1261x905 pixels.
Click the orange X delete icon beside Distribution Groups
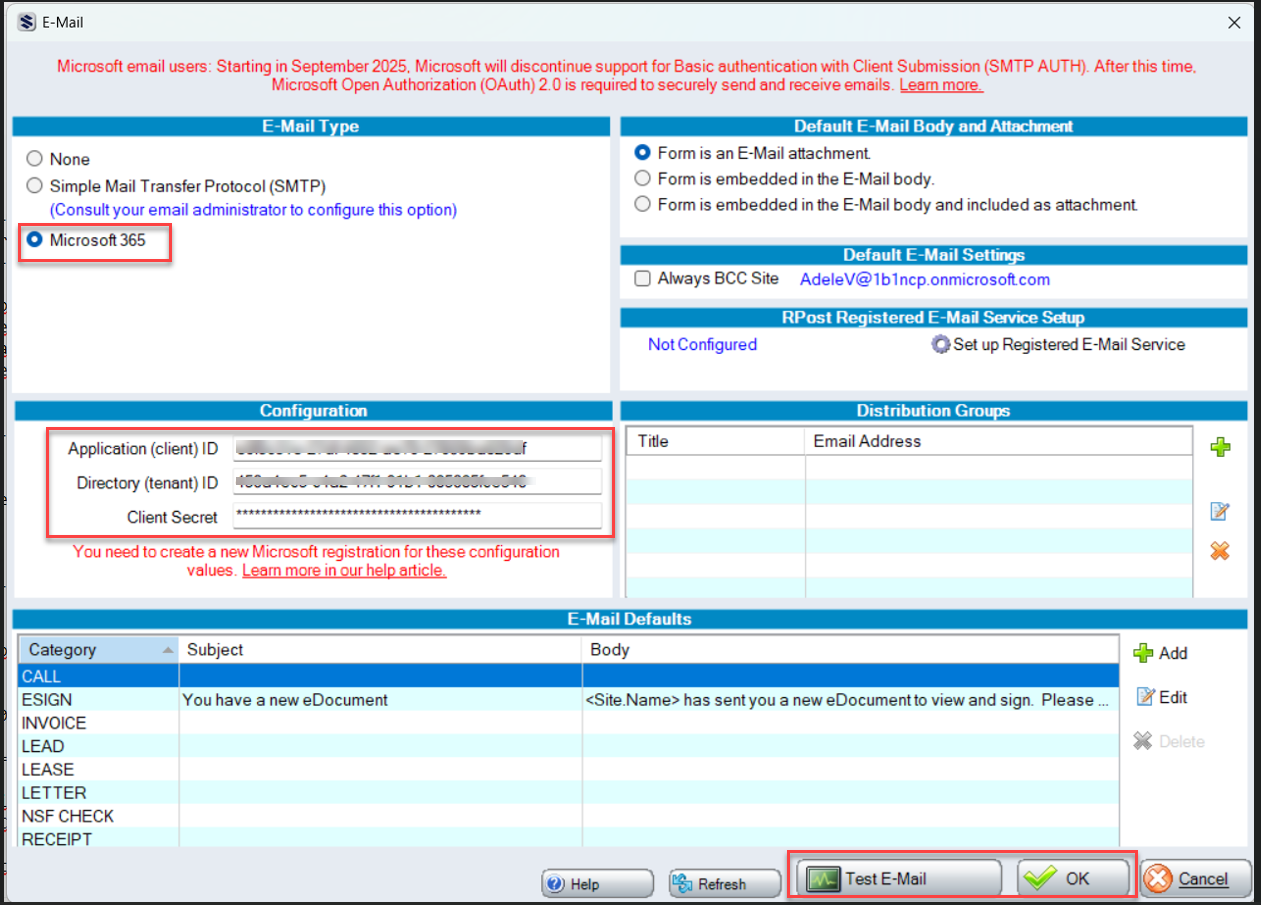click(1220, 551)
